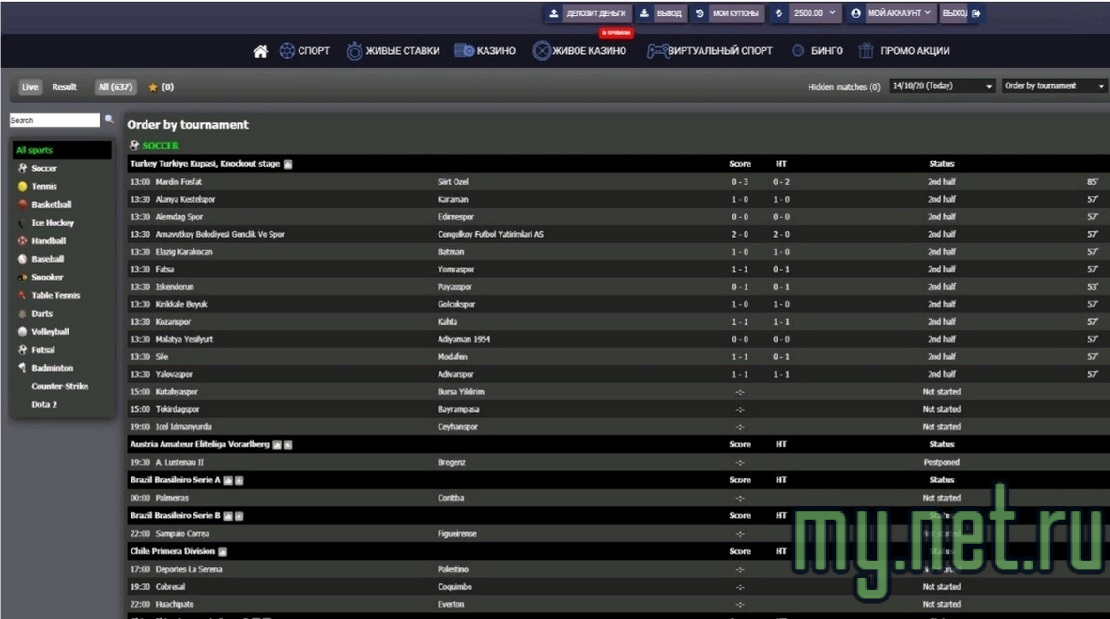This screenshot has width=1110, height=619.
Task: Open the МОЙ АККАУНТ account dropdown
Action: tap(890, 13)
